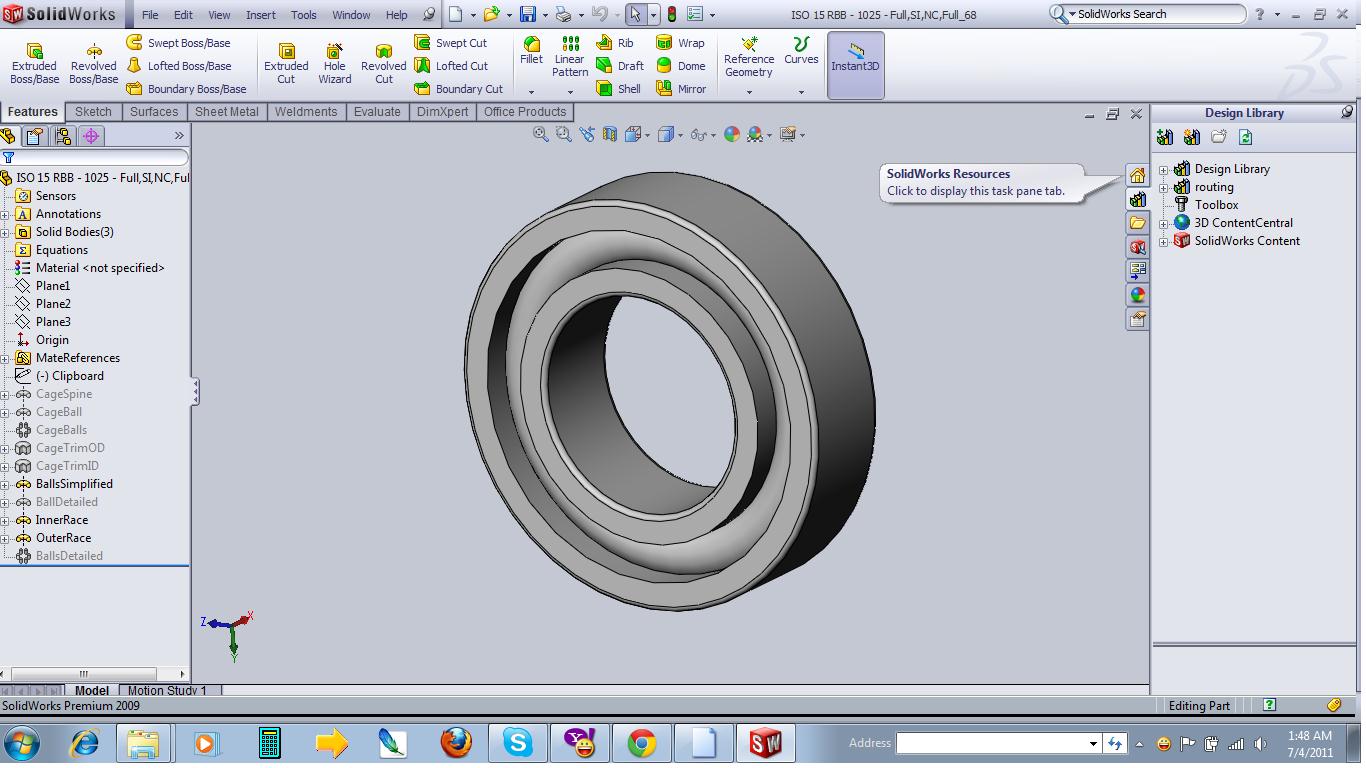Image resolution: width=1366 pixels, height=768 pixels.
Task: Switch to the ConfigurationManager tab
Action: (x=63, y=136)
